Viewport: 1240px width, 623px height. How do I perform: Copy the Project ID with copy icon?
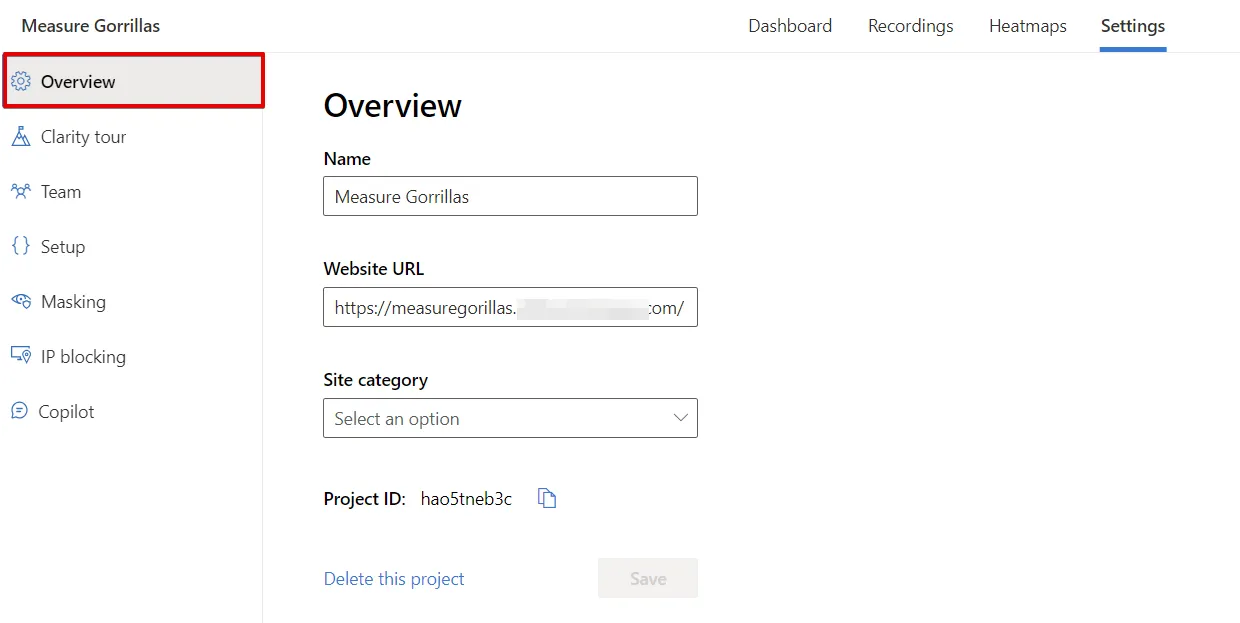547,498
